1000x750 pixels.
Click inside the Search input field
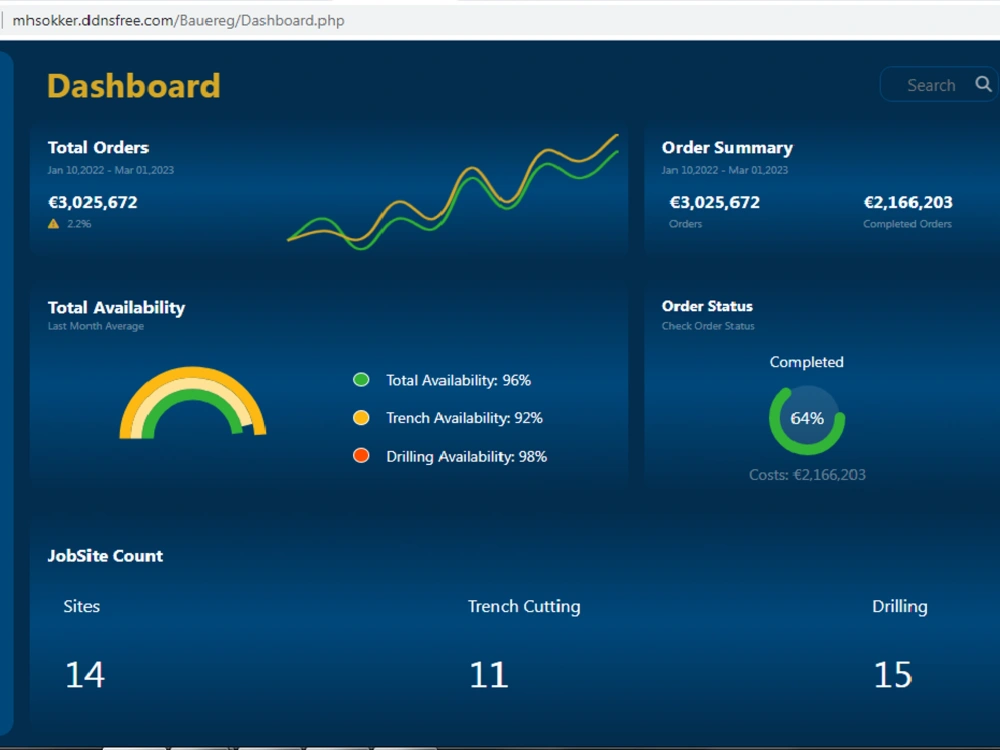pyautogui.click(x=930, y=84)
